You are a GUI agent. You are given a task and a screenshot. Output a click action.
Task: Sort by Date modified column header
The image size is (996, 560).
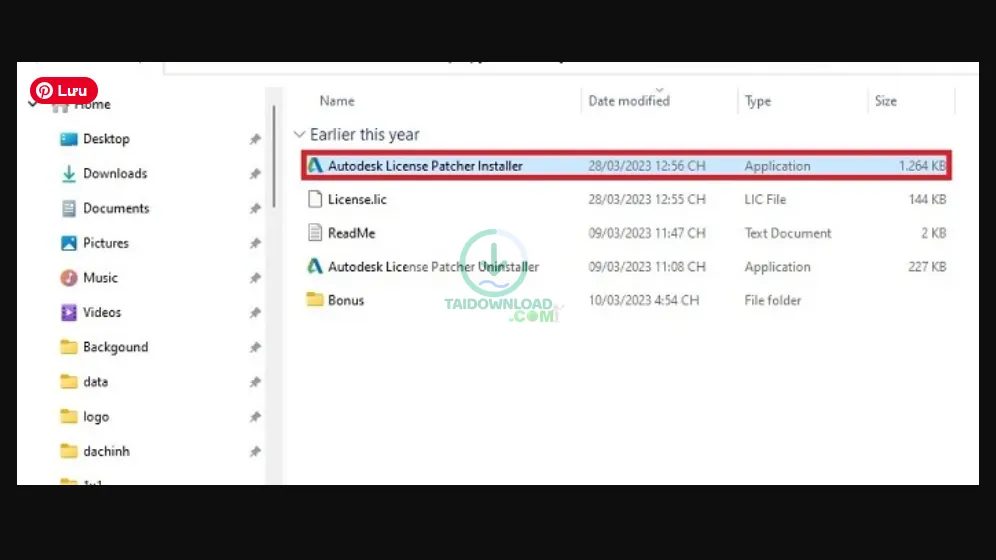(629, 101)
